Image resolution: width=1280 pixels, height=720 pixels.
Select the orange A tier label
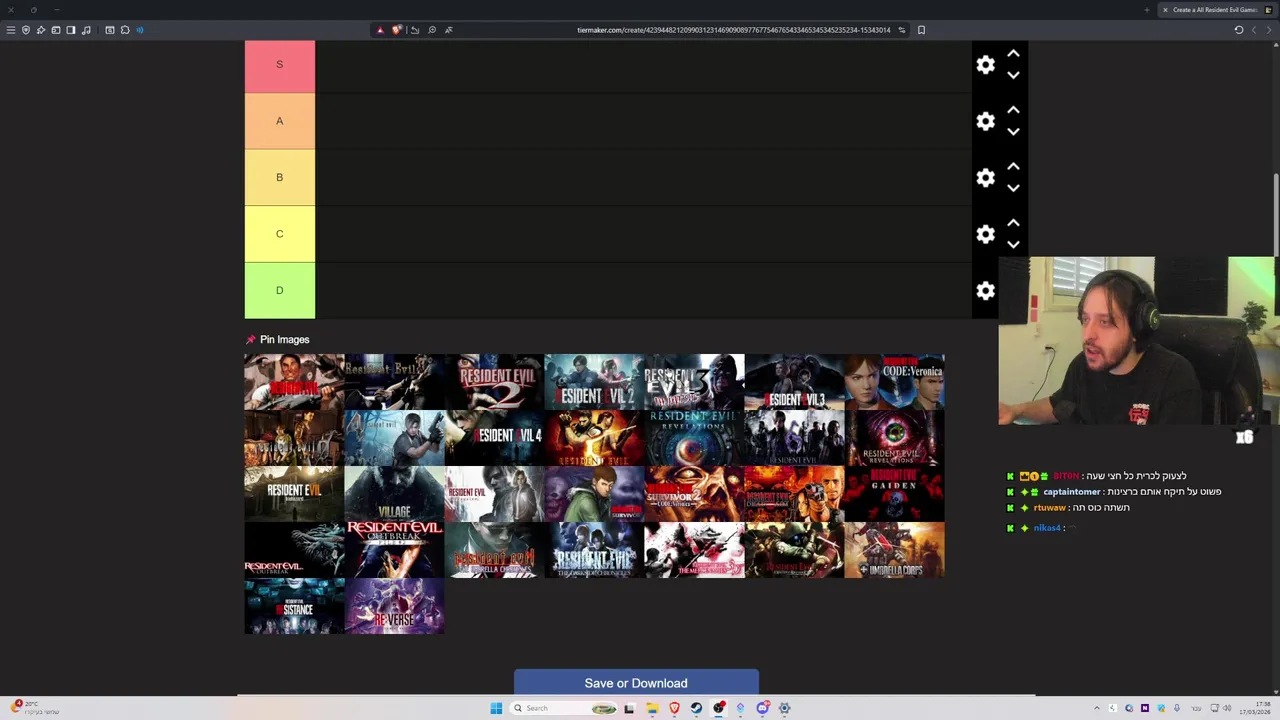pyautogui.click(x=280, y=121)
